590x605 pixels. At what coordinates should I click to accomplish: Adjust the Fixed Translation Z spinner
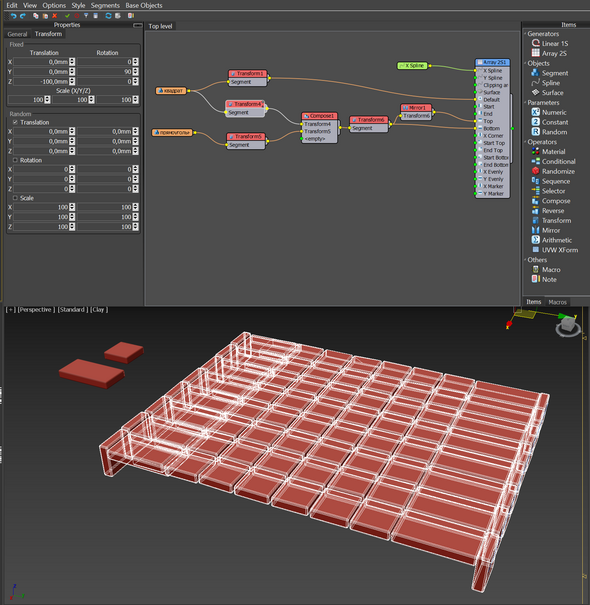(x=72, y=81)
